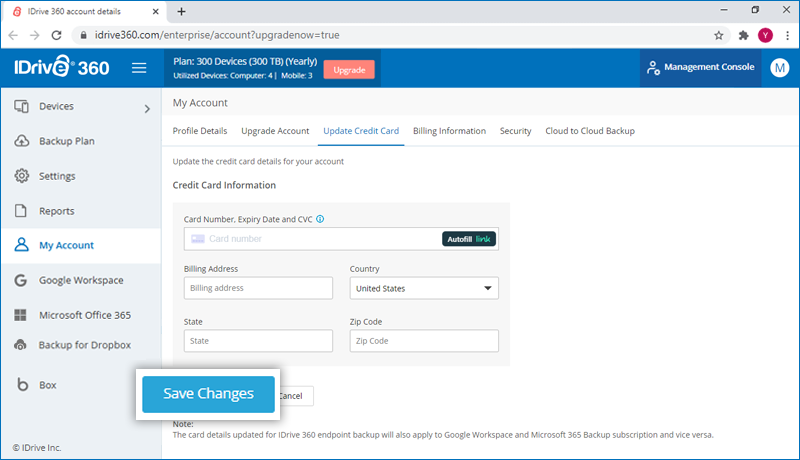The image size is (800, 460).
Task: Expand the Devices submenu chevron
Action: (147, 109)
